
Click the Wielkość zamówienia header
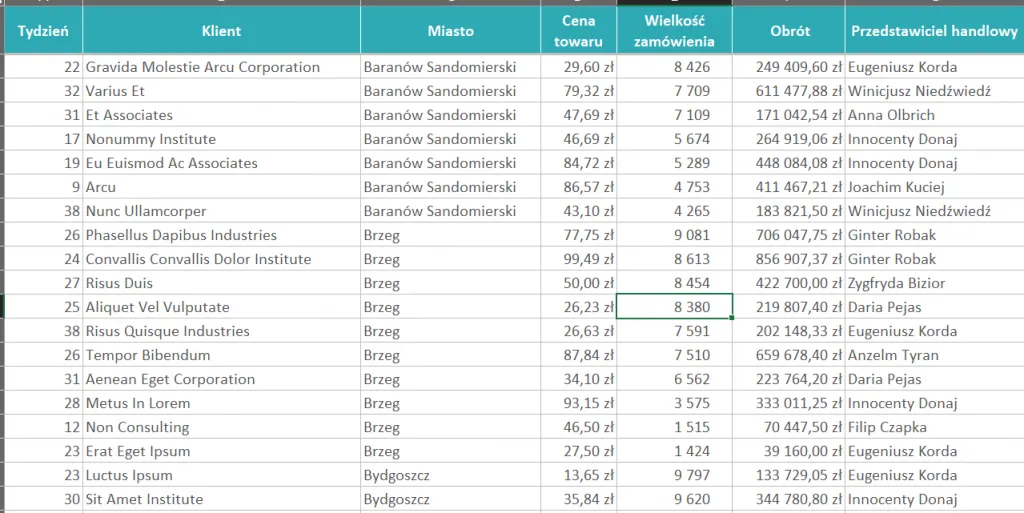pyautogui.click(x=674, y=31)
